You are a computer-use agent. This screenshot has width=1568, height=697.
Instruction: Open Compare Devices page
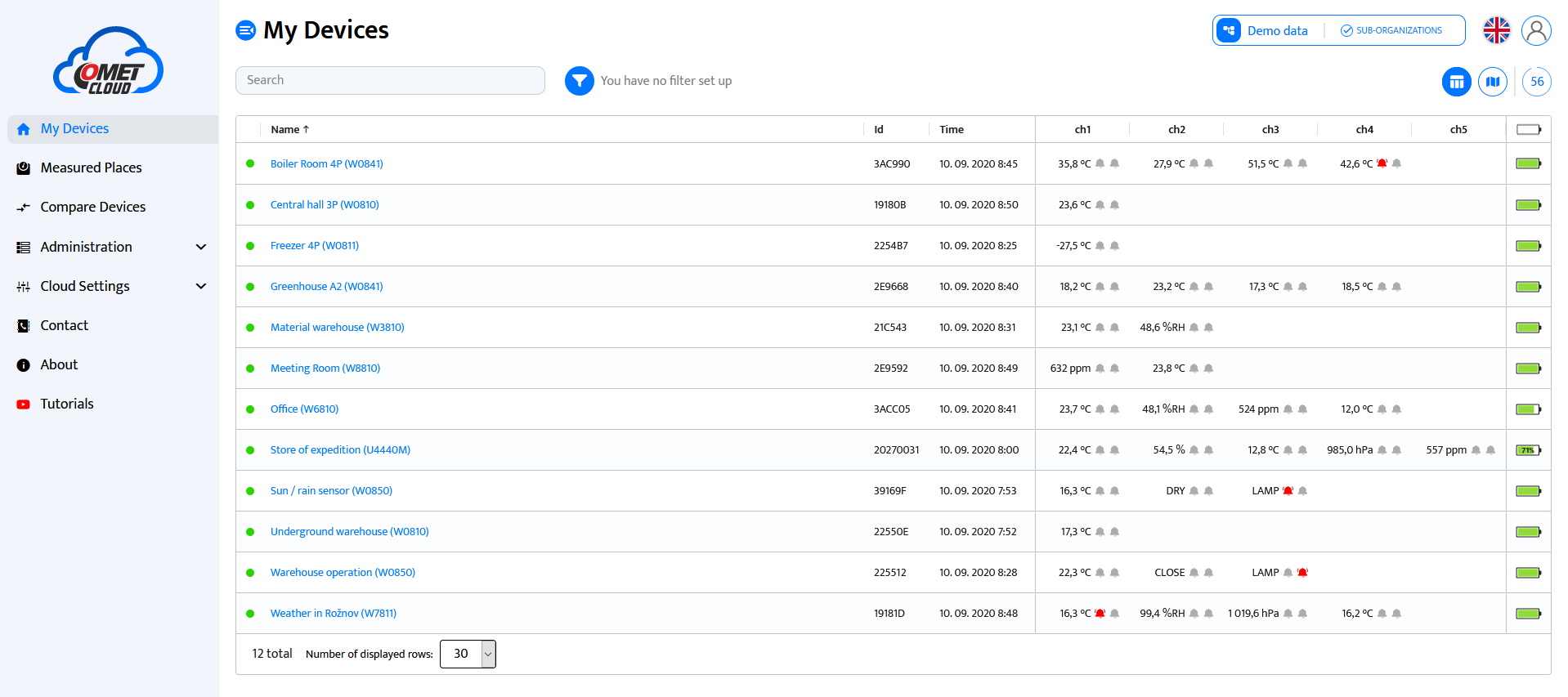click(x=92, y=207)
